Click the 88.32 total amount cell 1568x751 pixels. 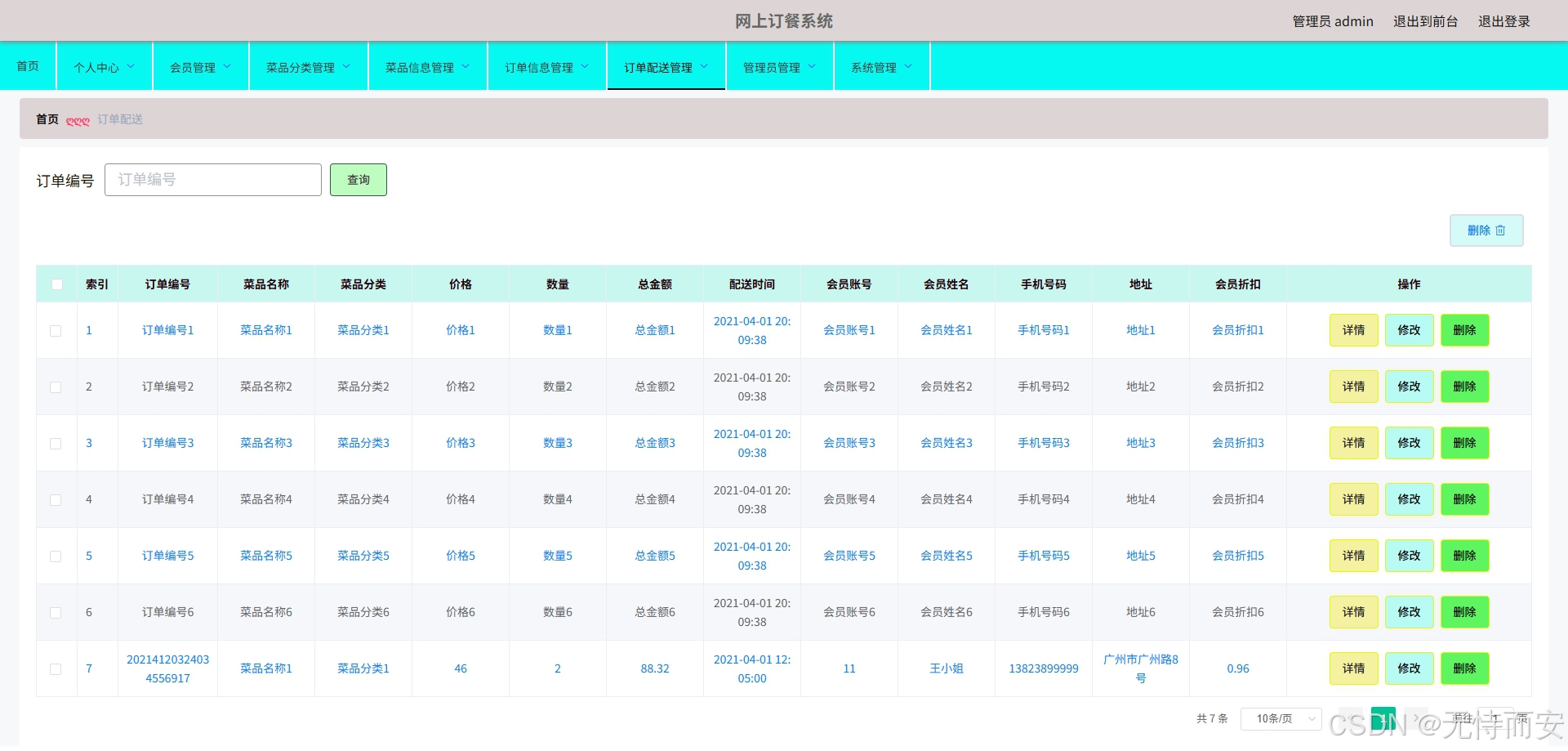(x=655, y=668)
